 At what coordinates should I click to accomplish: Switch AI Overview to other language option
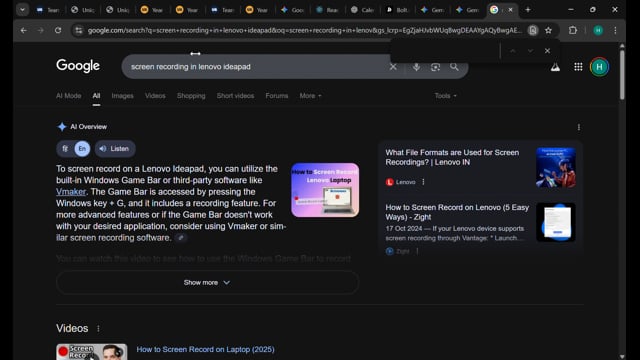(65, 149)
